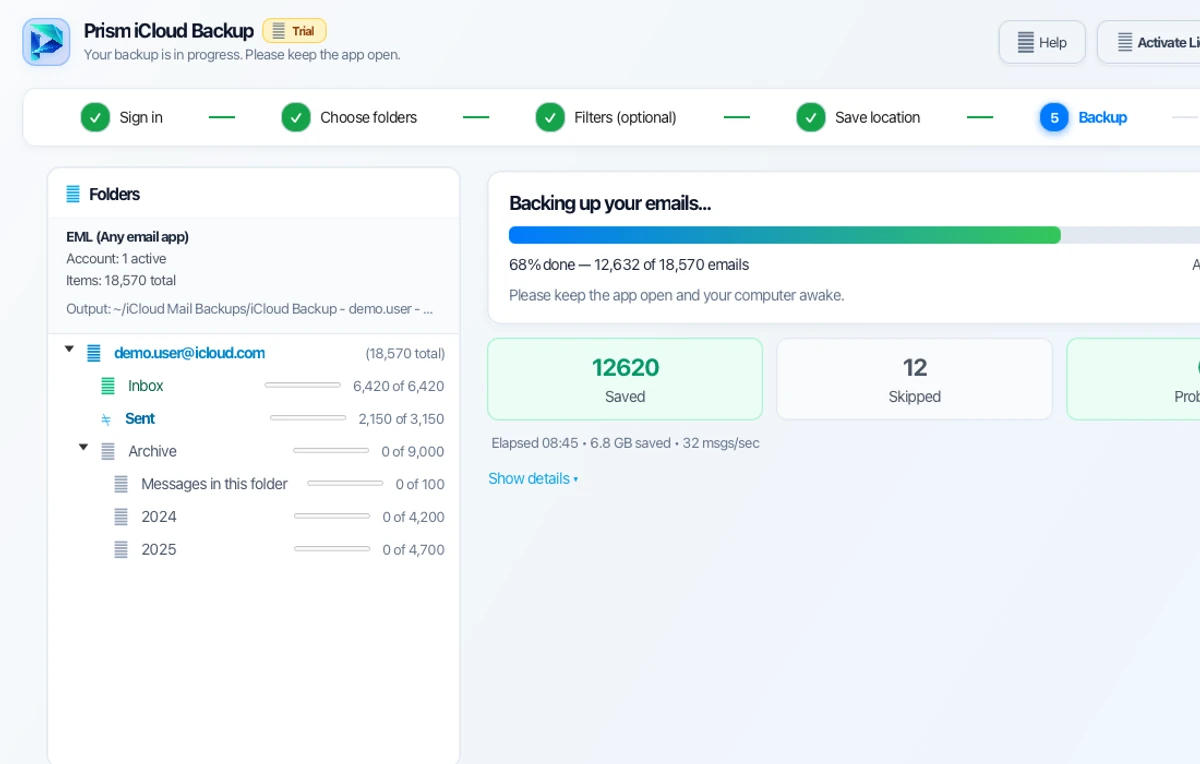Screen dimensions: 1200x764
Task: Click the Save location step checkmark
Action: point(811,117)
